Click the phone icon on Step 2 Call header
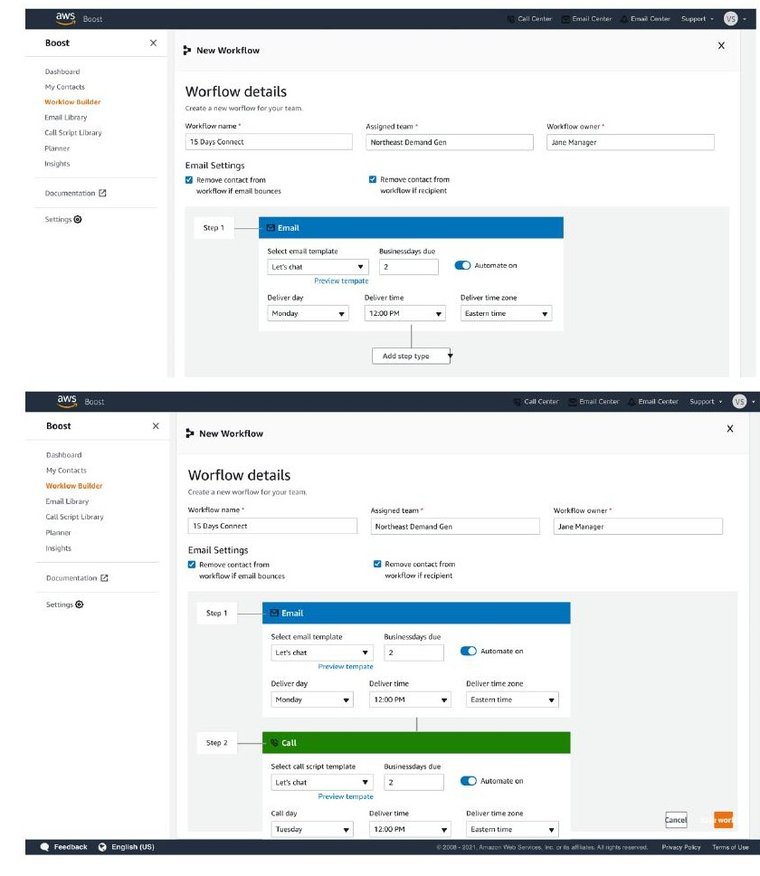This screenshot has height=876, width=760. click(274, 742)
